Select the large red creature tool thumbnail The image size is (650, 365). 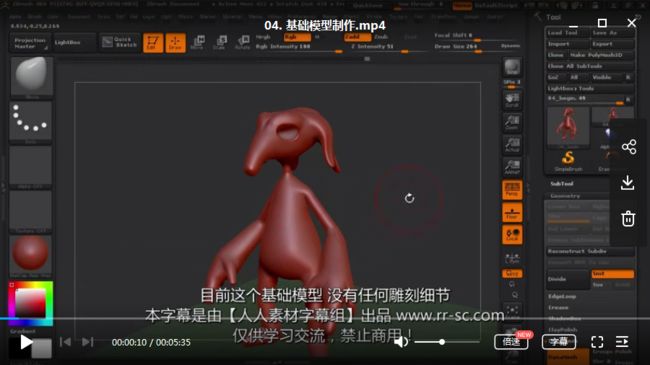pos(568,126)
